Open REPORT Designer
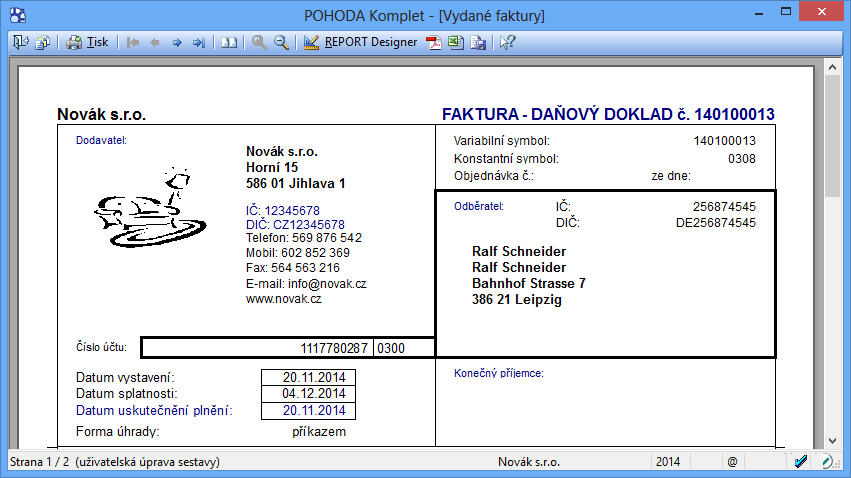This screenshot has width=851, height=478. coord(360,42)
